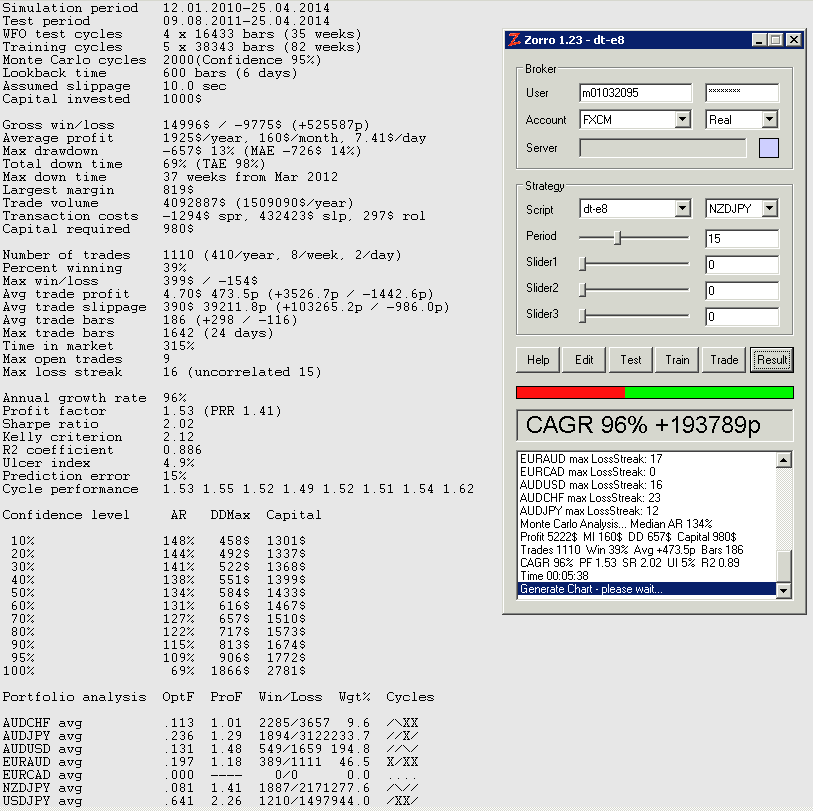Click the colored status square beside Server

pyautogui.click(x=768, y=148)
